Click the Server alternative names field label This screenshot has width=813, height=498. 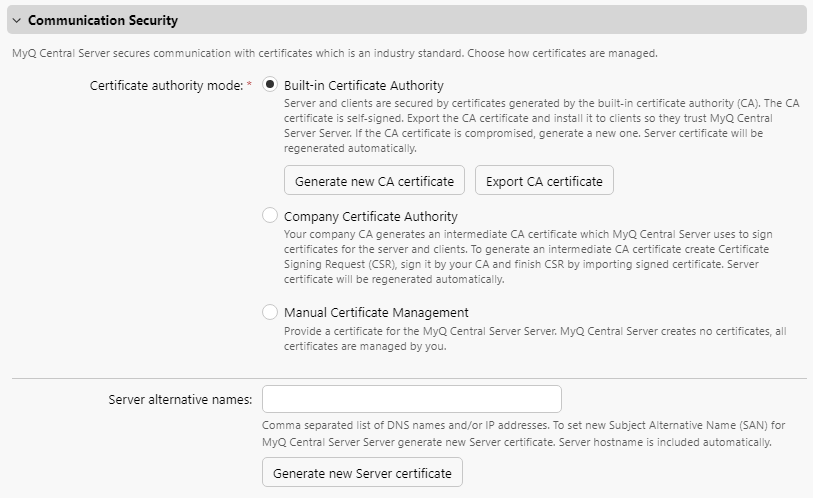pyautogui.click(x=180, y=399)
